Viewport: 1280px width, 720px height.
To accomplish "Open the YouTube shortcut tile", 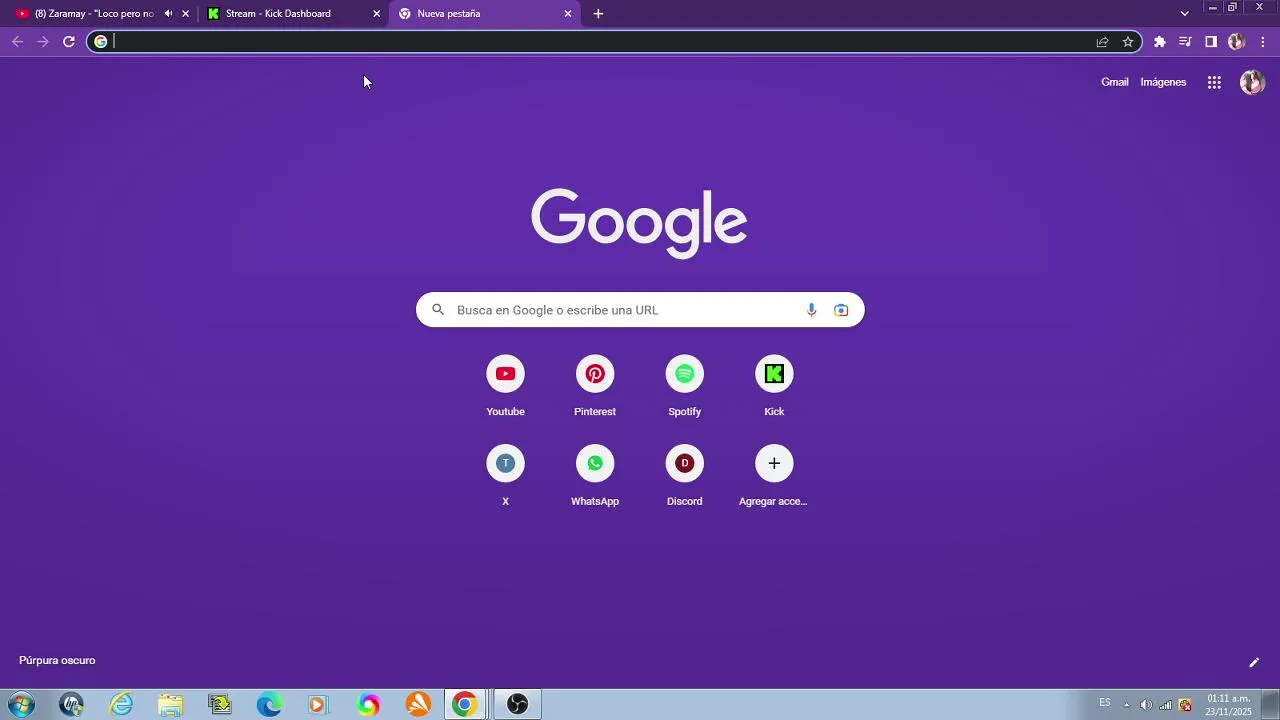I will [505, 385].
